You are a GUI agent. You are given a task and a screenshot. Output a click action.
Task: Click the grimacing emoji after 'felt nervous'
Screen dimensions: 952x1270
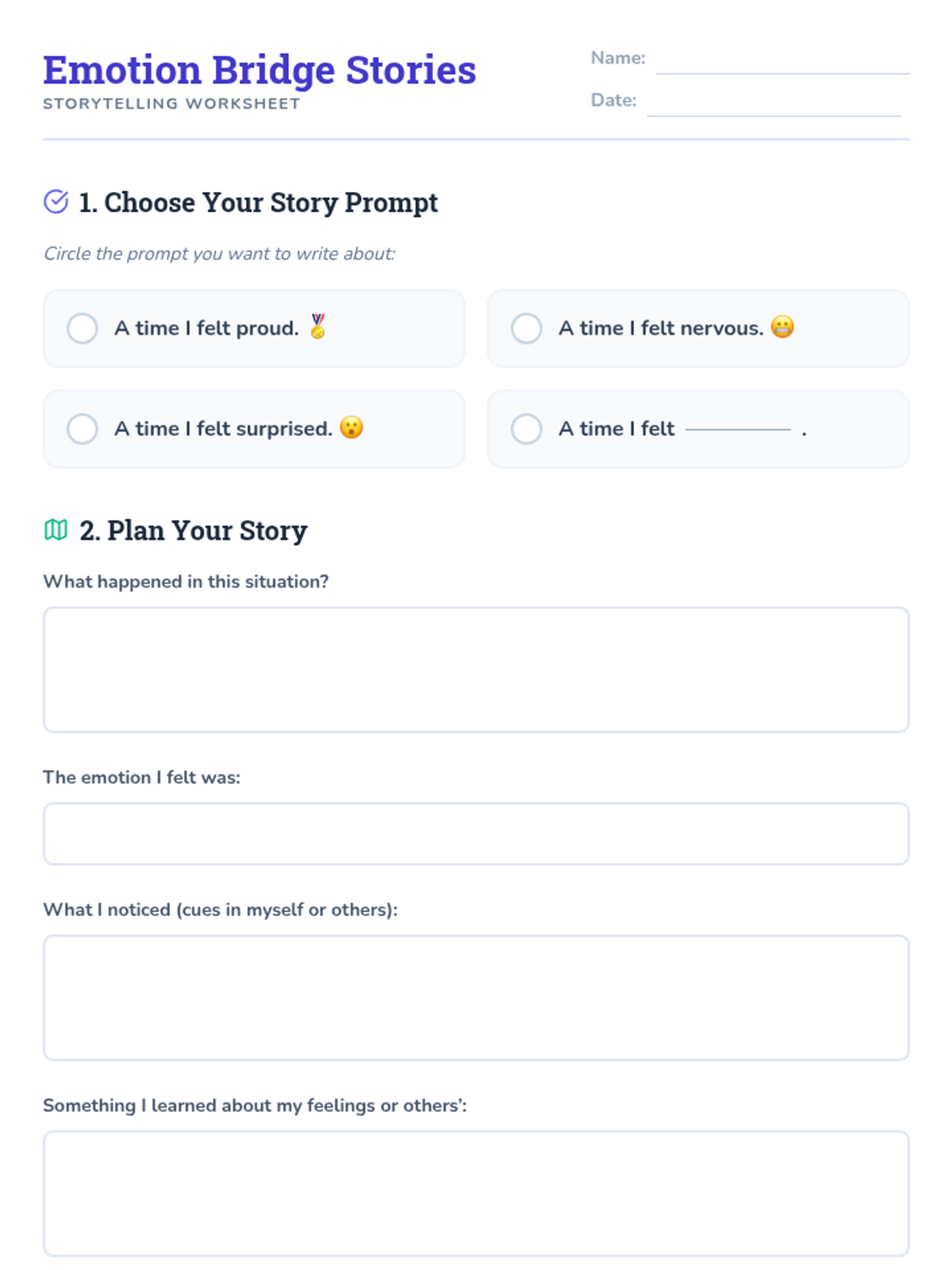782,327
